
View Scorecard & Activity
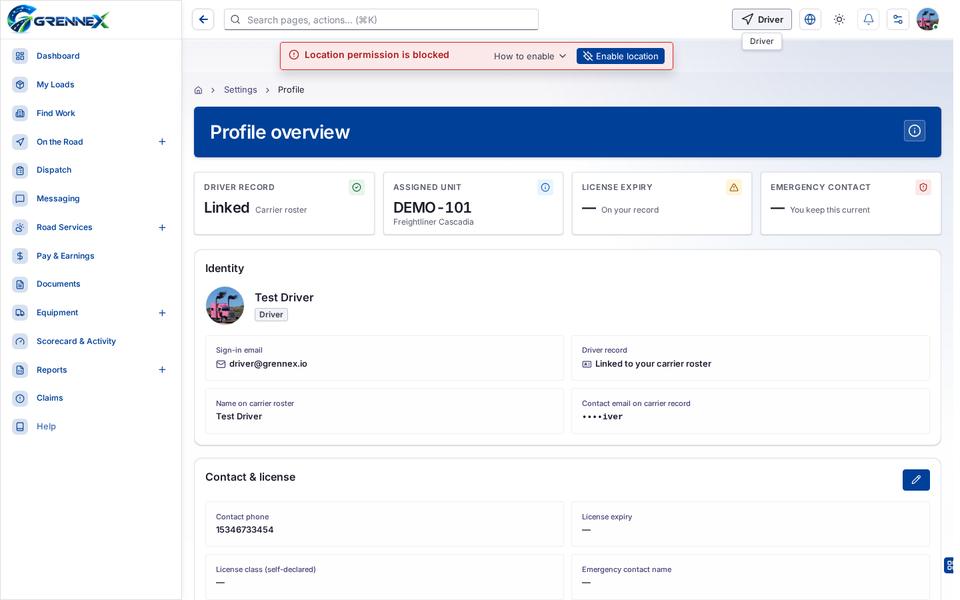[x=76, y=341]
